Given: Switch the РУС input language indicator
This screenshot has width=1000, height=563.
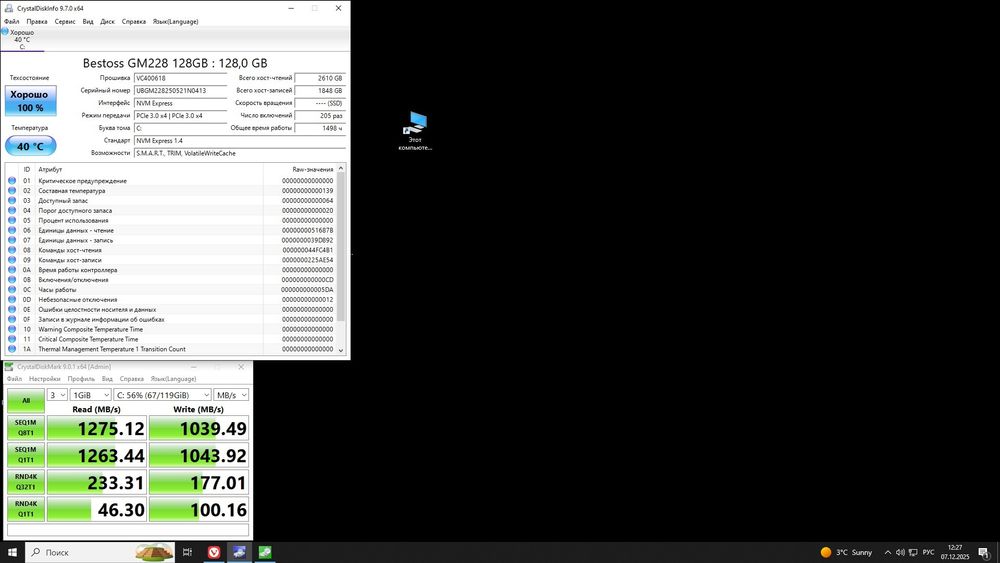Looking at the screenshot, I should click(929, 552).
